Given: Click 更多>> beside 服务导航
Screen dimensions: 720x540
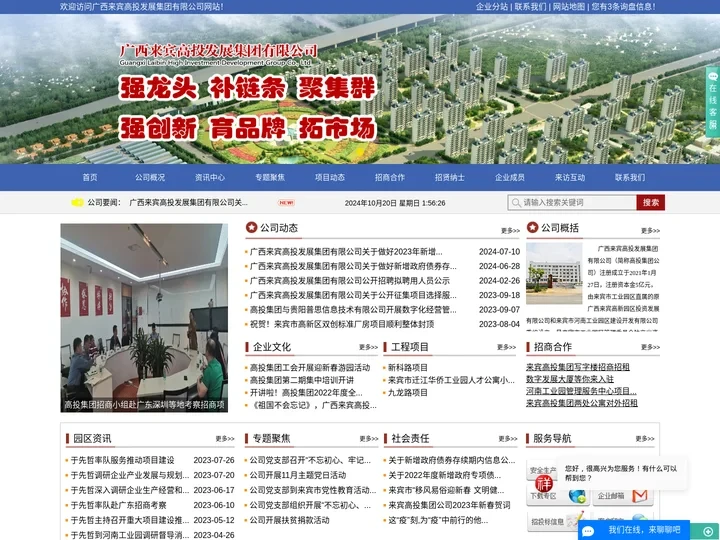Looking at the screenshot, I should point(645,439).
